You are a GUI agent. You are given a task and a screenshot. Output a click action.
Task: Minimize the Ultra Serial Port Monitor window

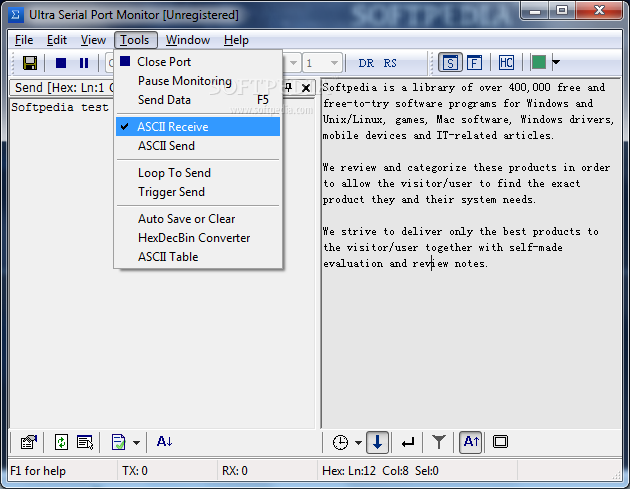coord(535,10)
